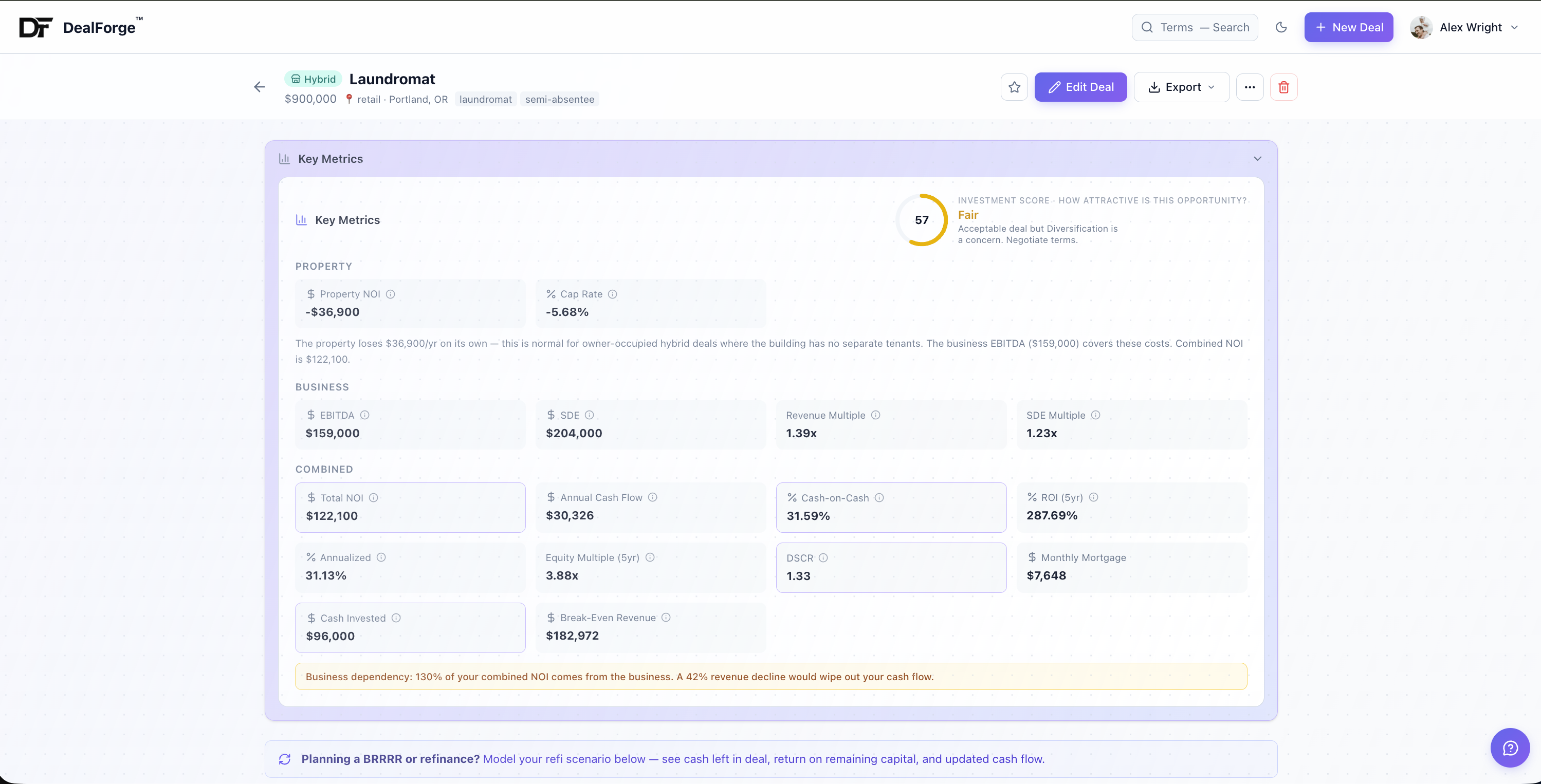Click the Edit Deal button
Screen dimensions: 1541x784
click(x=1080, y=87)
